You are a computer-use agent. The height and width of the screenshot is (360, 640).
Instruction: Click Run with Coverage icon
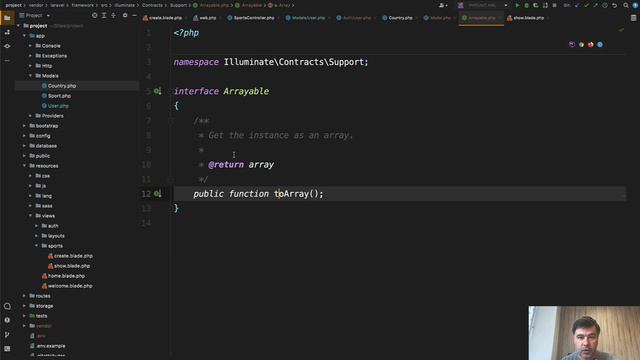click(536, 5)
